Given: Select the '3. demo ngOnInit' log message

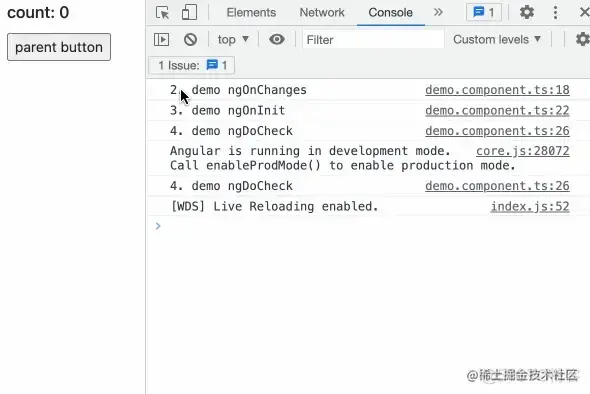Looking at the screenshot, I should [228, 110].
